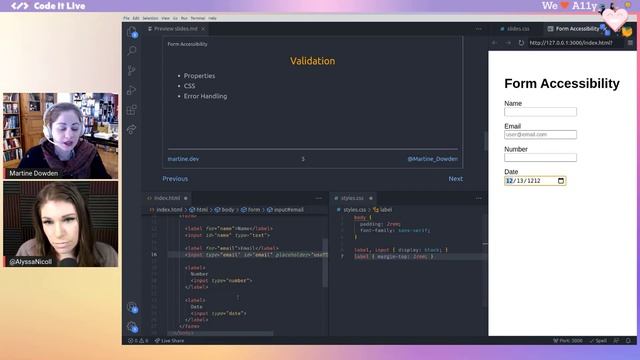Open the Search icon in the activity bar
The image size is (640, 360).
132,51
